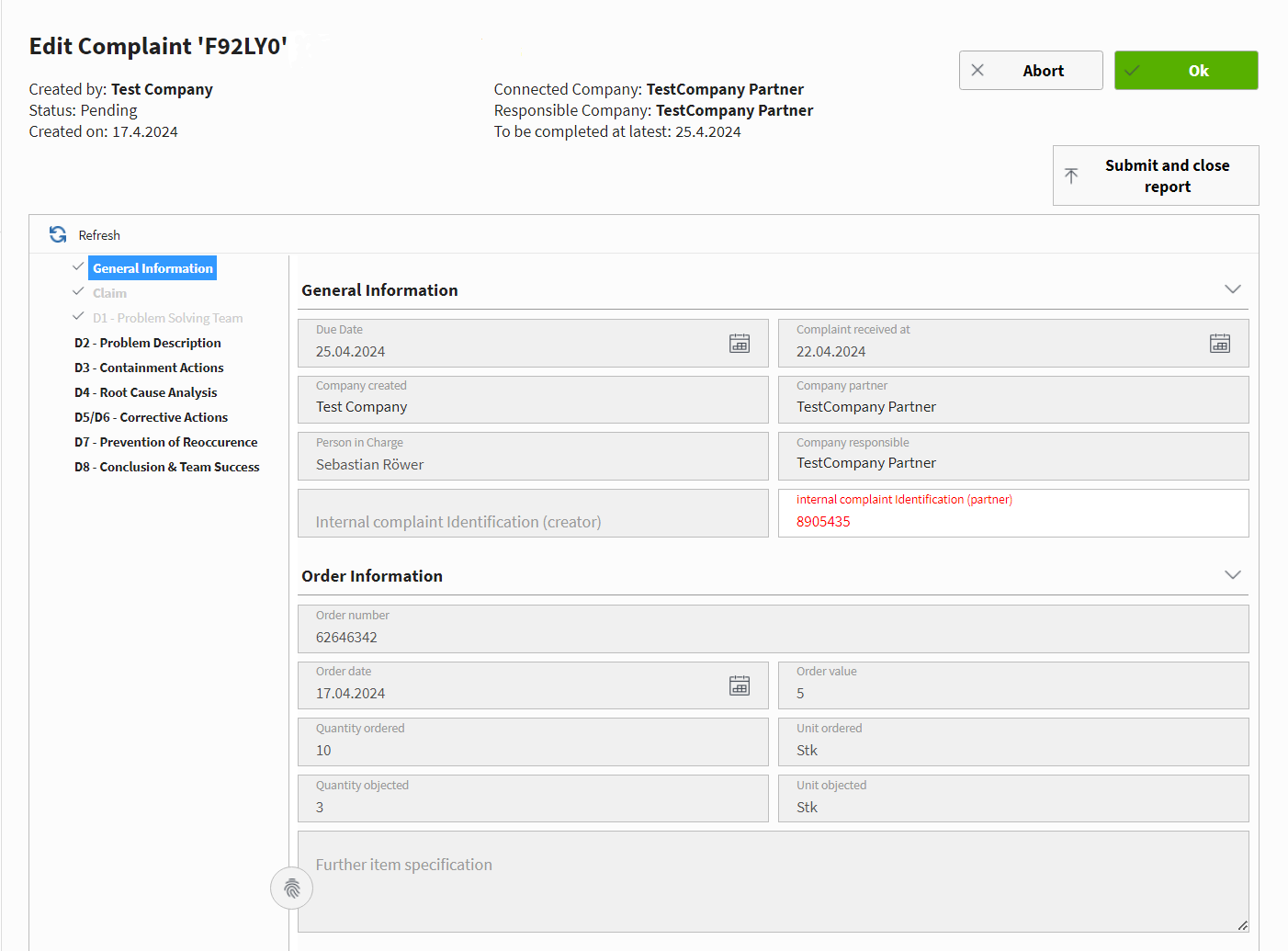Select General Information in the navigation
Screen dimensions: 1288x951
[153, 268]
